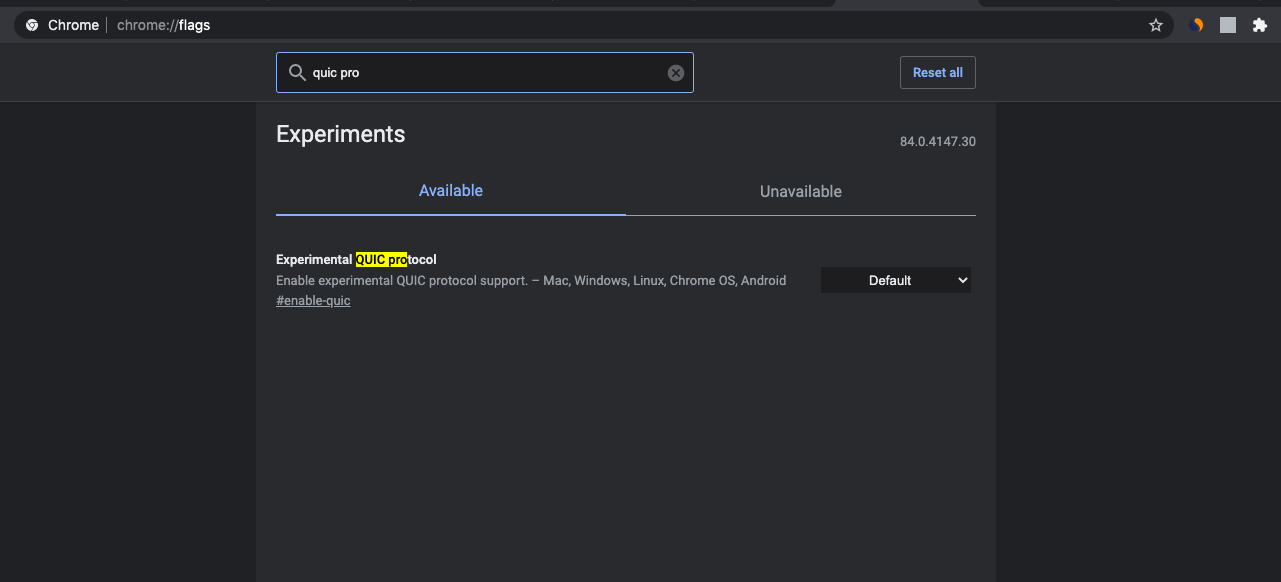Click the Experimental QUIC protocol title

356,260
